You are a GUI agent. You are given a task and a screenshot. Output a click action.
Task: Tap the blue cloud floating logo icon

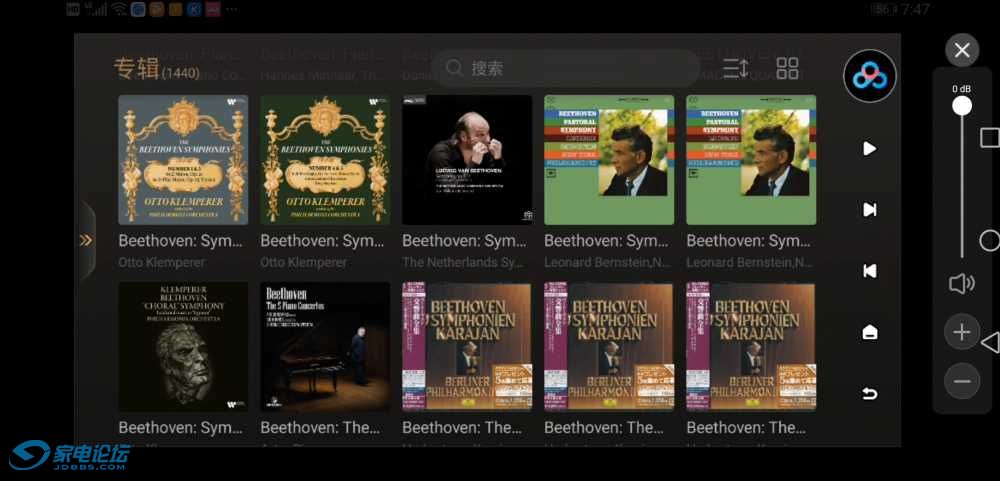870,77
